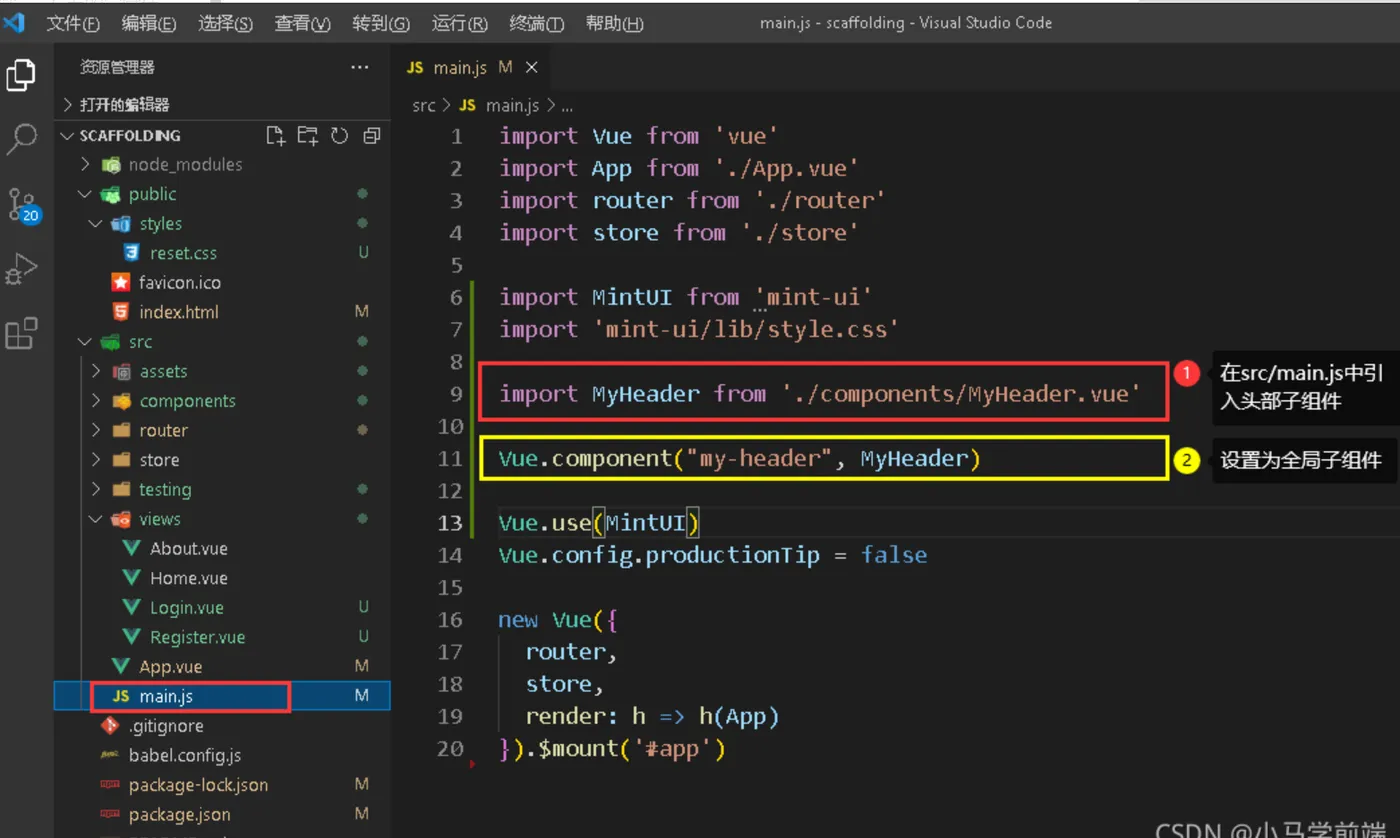Screen dimensions: 1400x838
Task: Collapse the SCAFFOLDING root section
Action: pos(68,135)
